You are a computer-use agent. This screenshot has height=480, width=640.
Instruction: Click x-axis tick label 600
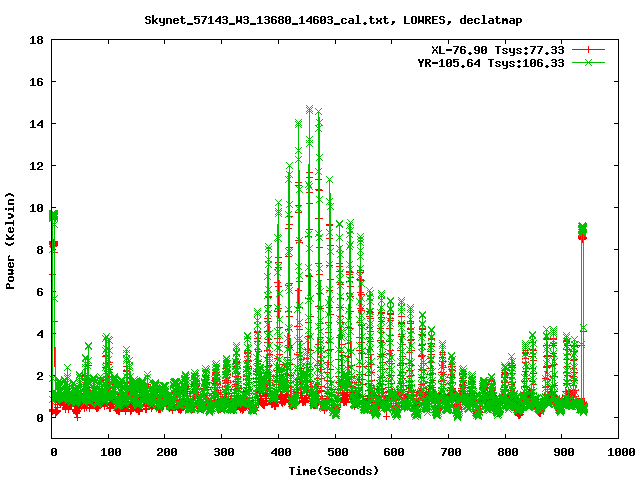(394, 452)
